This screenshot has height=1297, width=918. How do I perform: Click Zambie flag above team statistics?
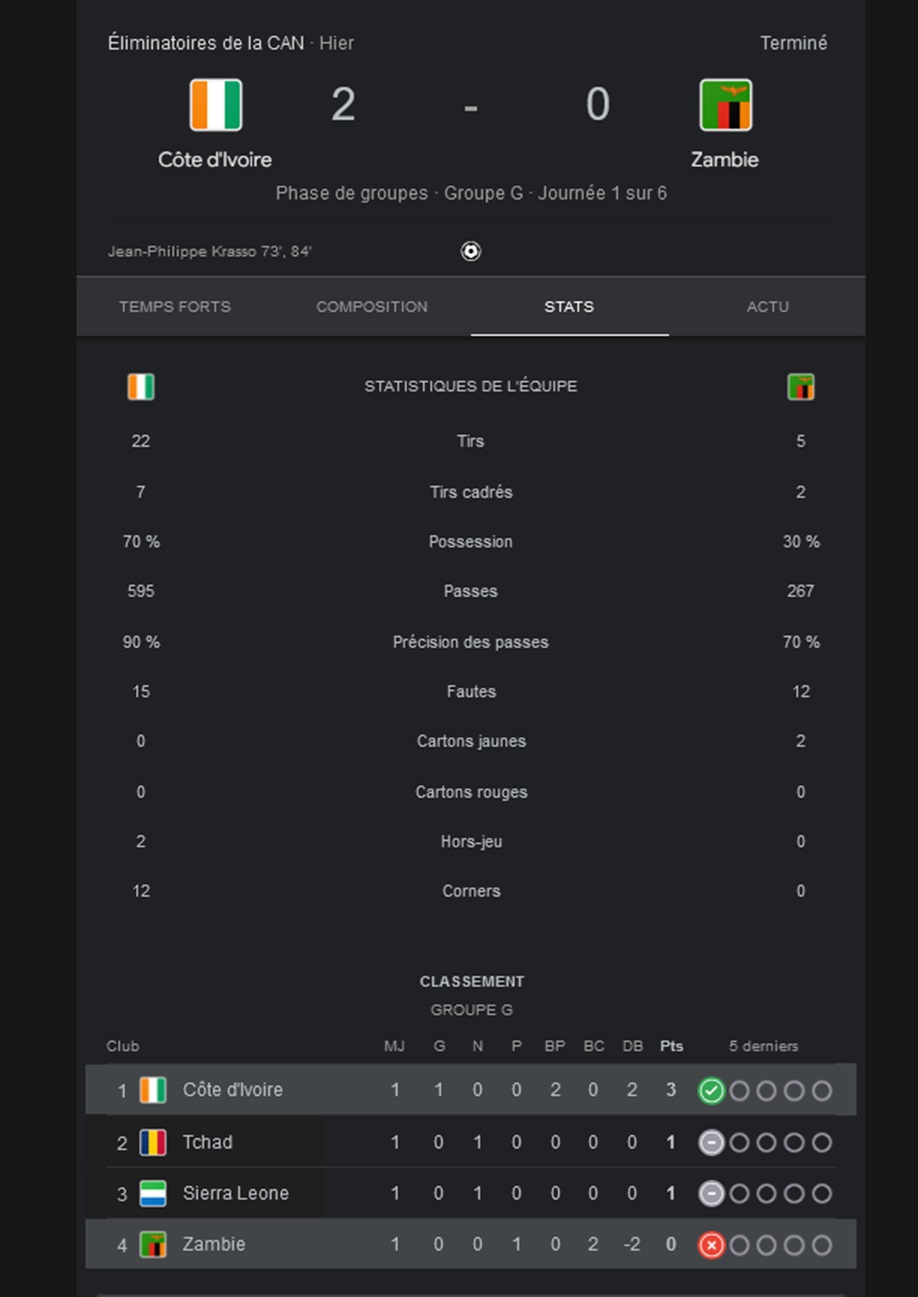801,387
